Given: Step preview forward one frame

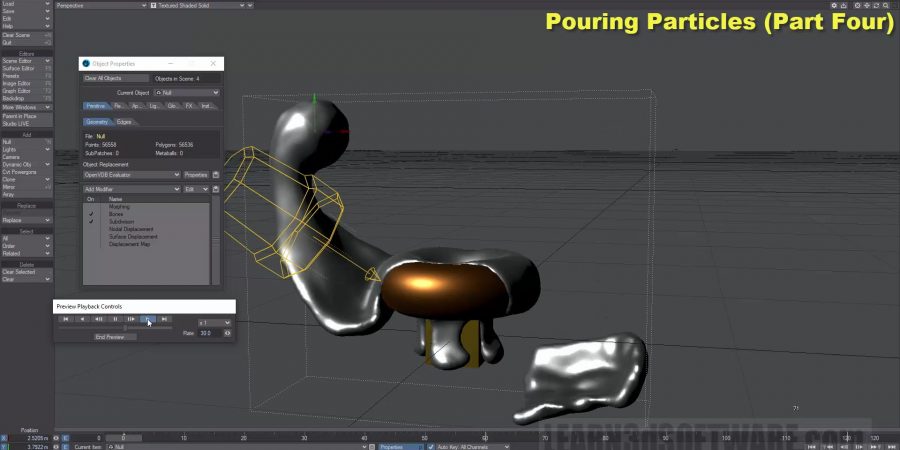Looking at the screenshot, I should click(131, 319).
